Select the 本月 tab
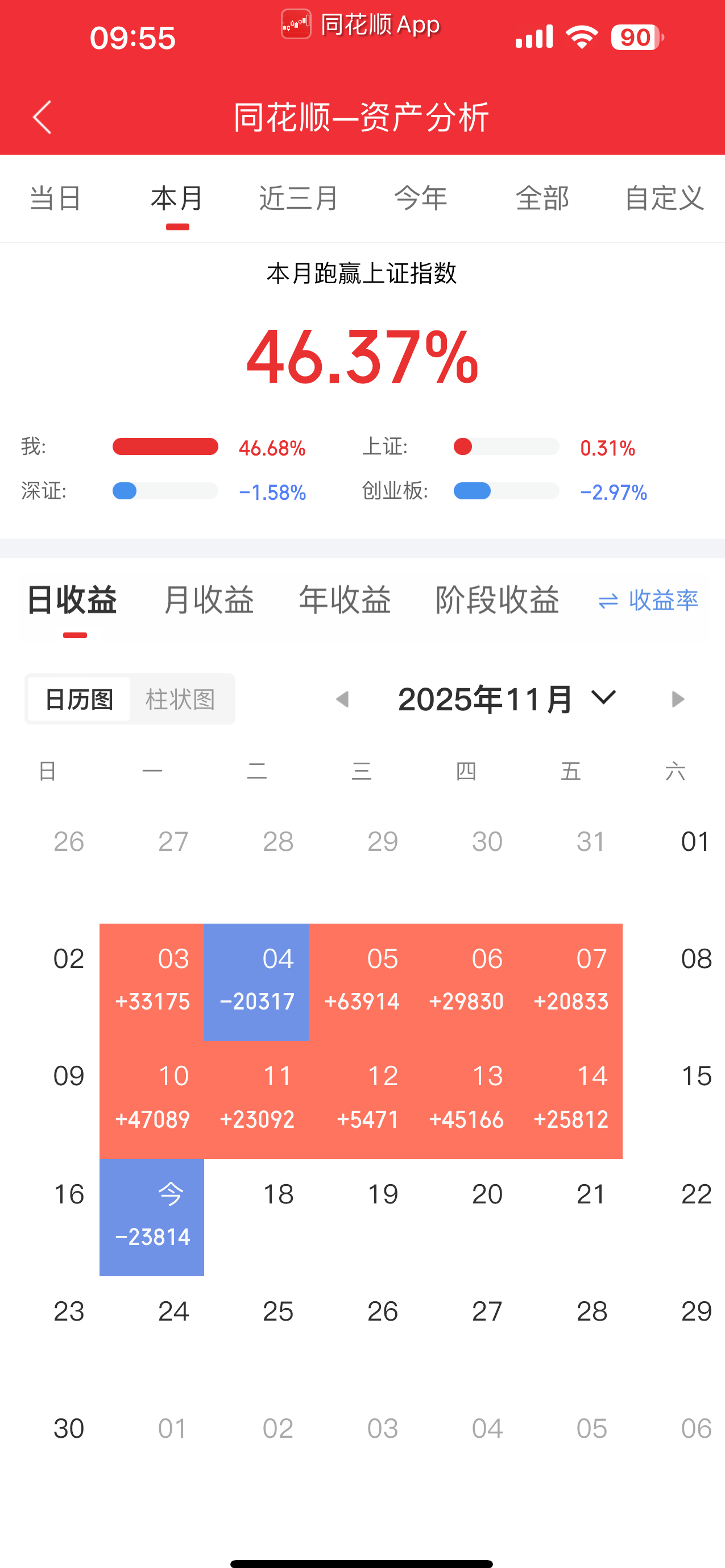 [177, 198]
